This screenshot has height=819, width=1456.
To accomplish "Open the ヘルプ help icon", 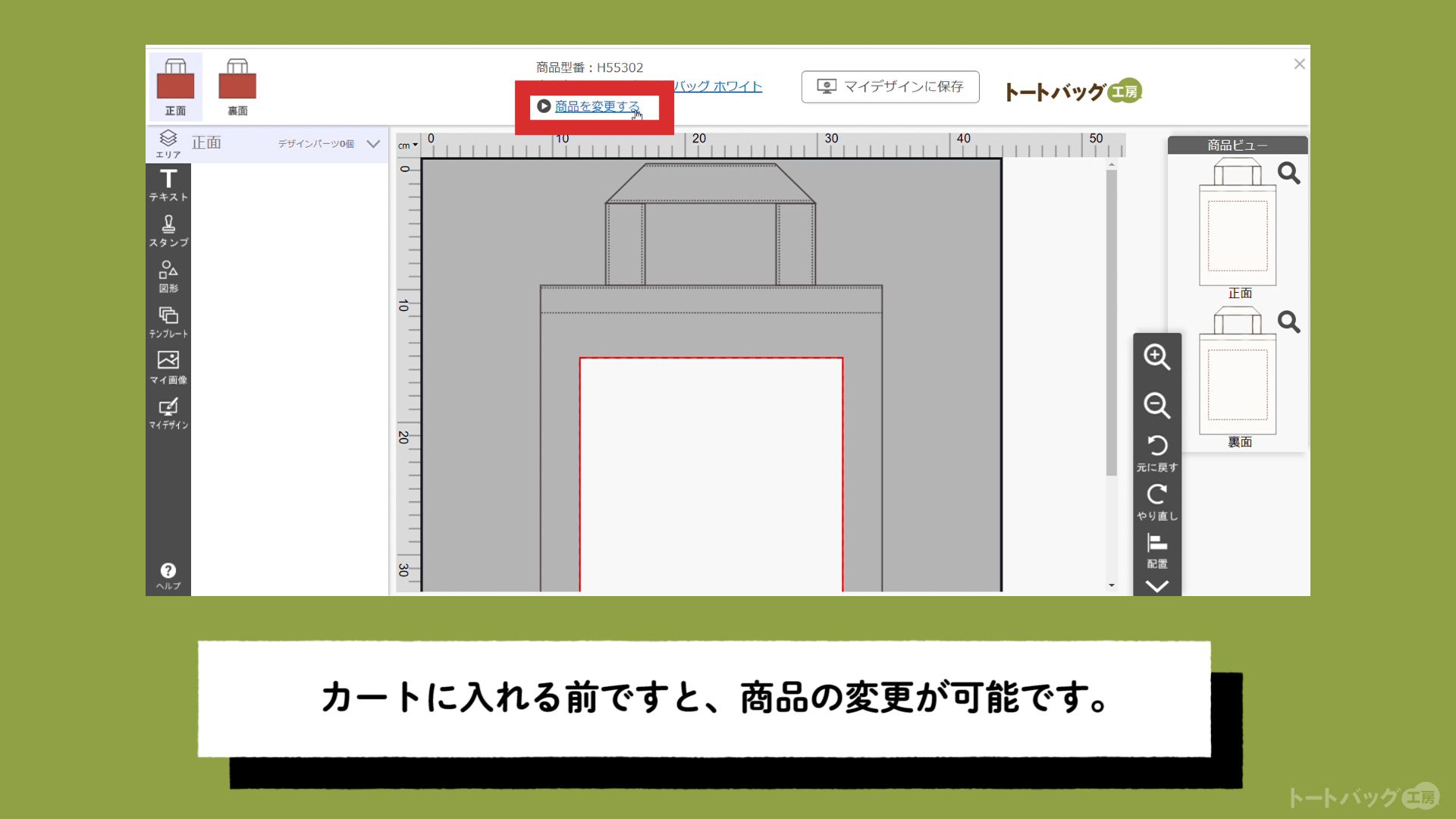I will 168,576.
